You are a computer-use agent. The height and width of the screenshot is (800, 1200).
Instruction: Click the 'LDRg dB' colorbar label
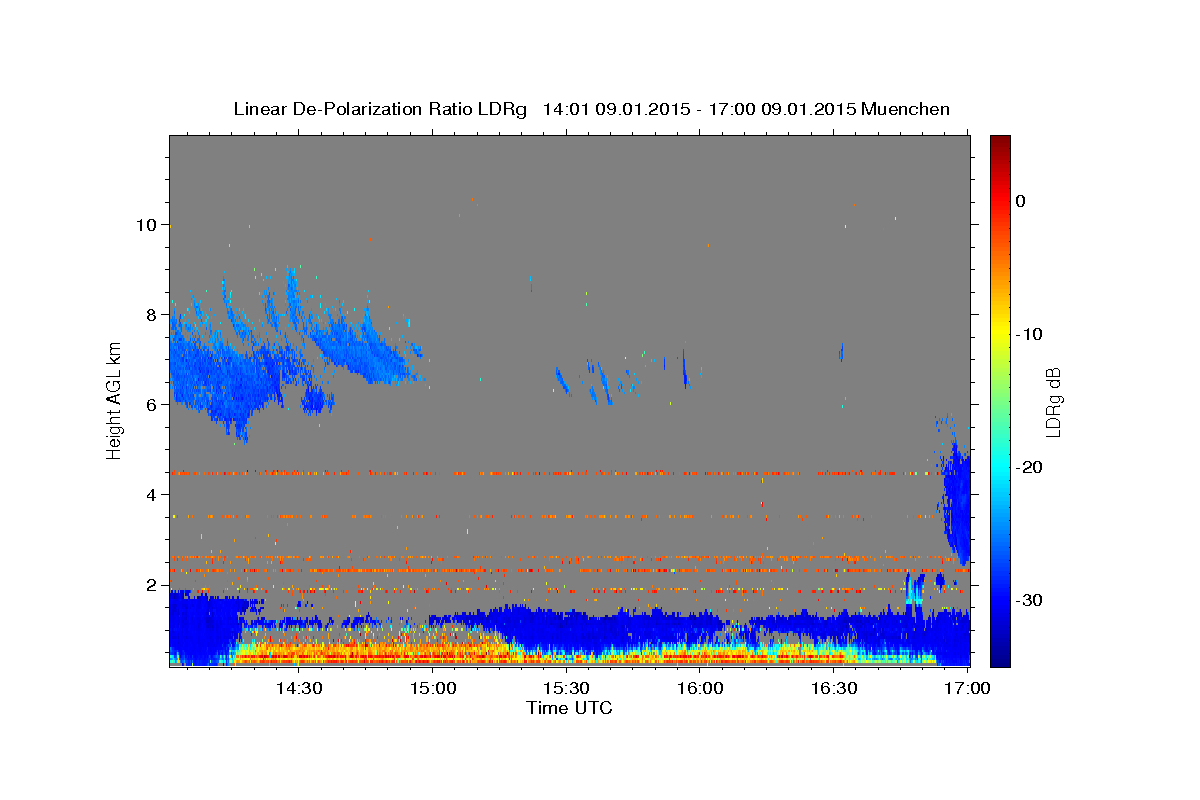coord(1053,402)
